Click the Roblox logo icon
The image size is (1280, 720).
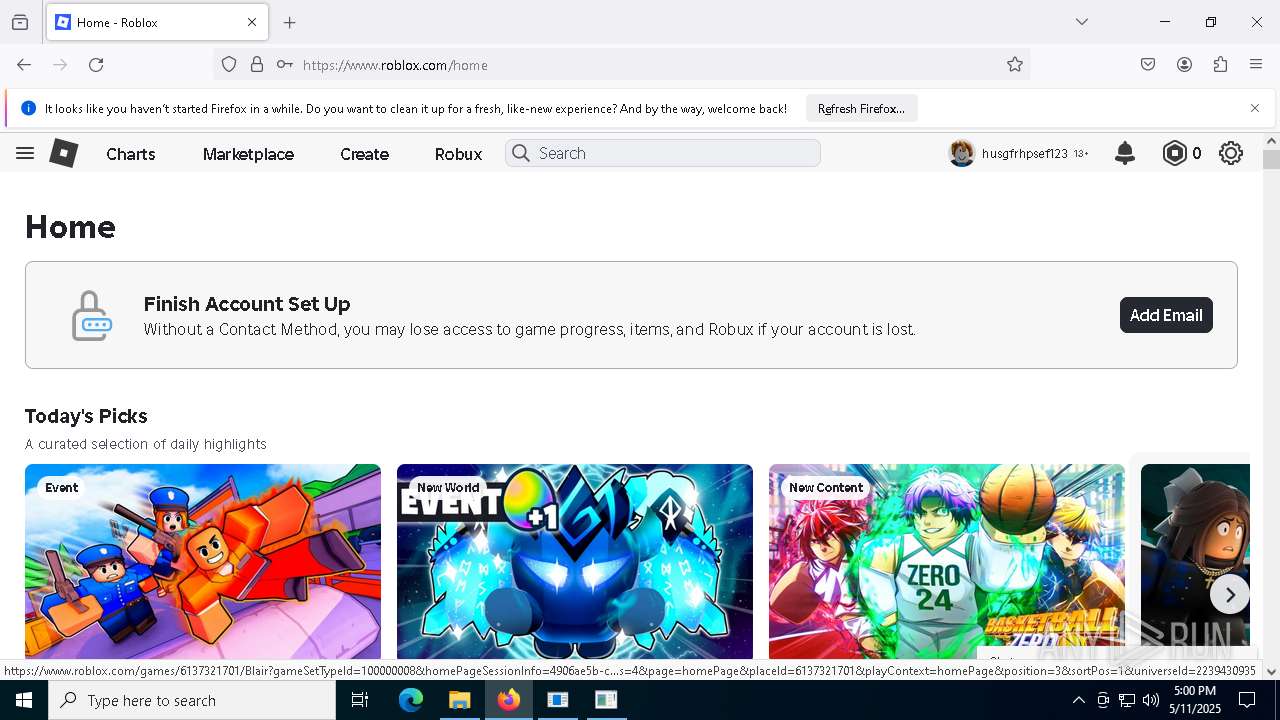(64, 153)
